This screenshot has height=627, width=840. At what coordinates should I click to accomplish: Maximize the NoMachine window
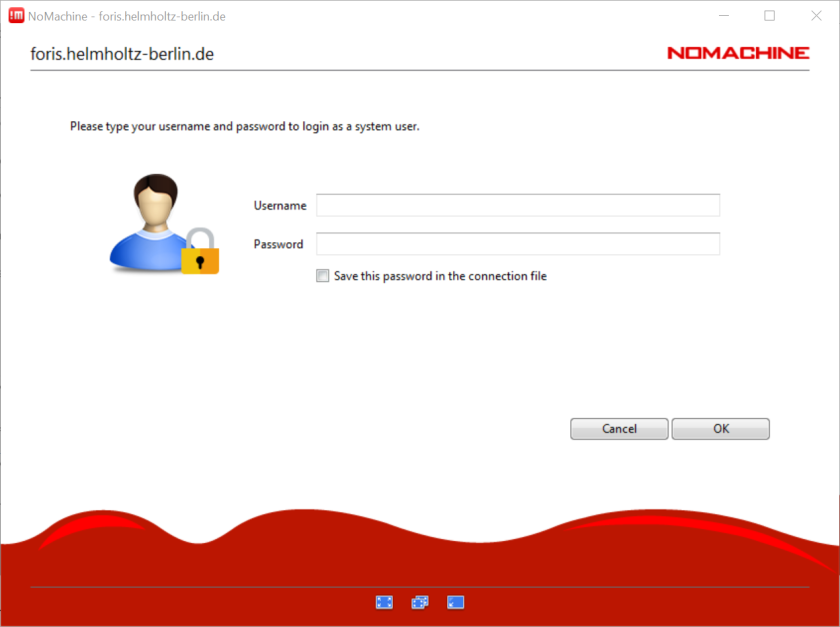pyautogui.click(x=769, y=16)
